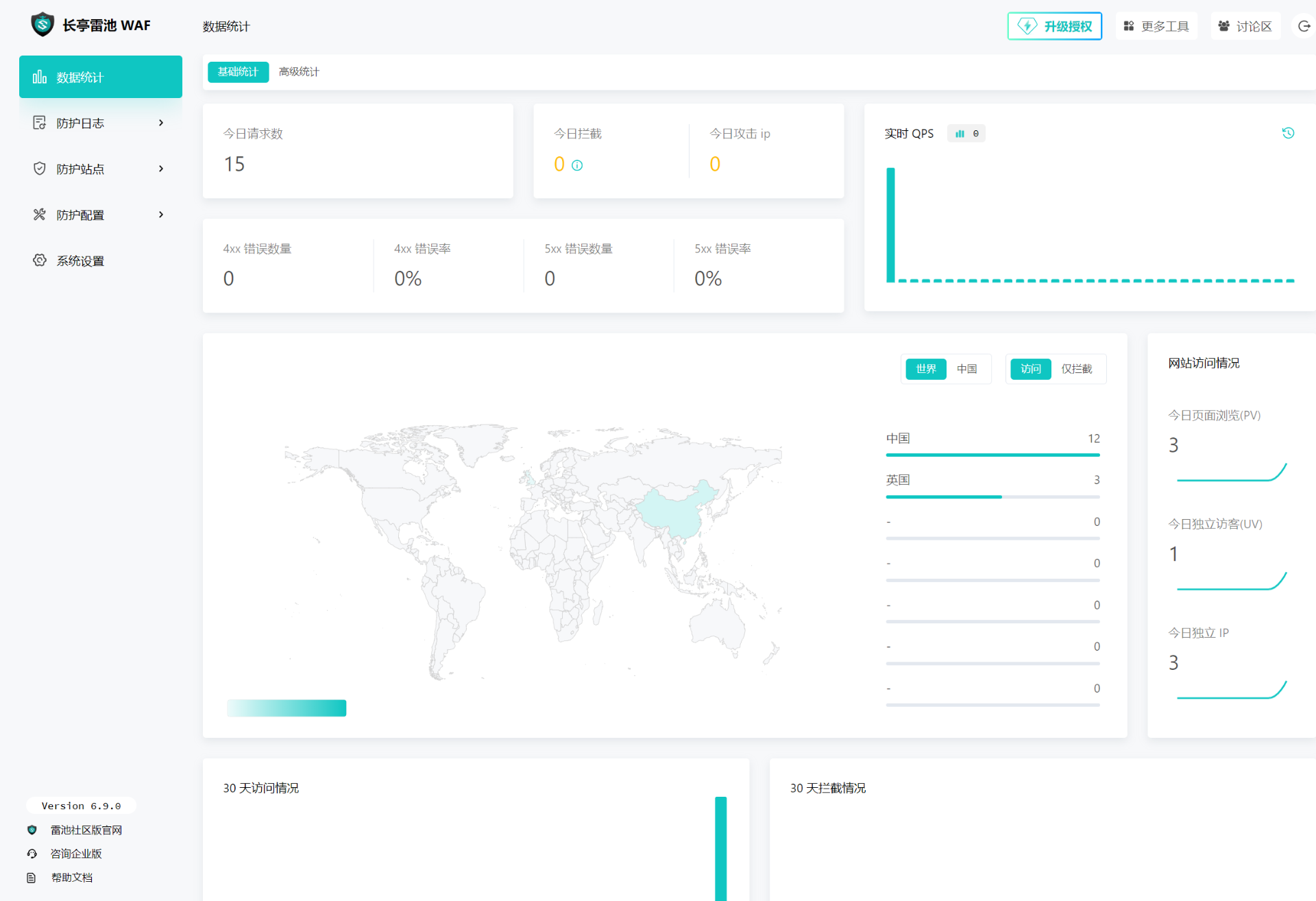Click the SafeLine WAF shield logo
The width and height of the screenshot is (1316, 901).
click(42, 25)
